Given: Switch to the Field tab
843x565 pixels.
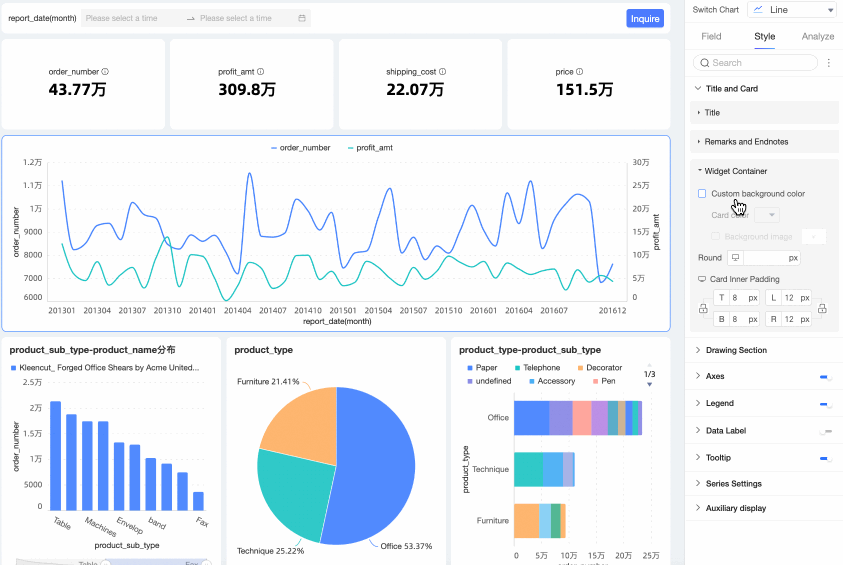Looking at the screenshot, I should click(711, 36).
